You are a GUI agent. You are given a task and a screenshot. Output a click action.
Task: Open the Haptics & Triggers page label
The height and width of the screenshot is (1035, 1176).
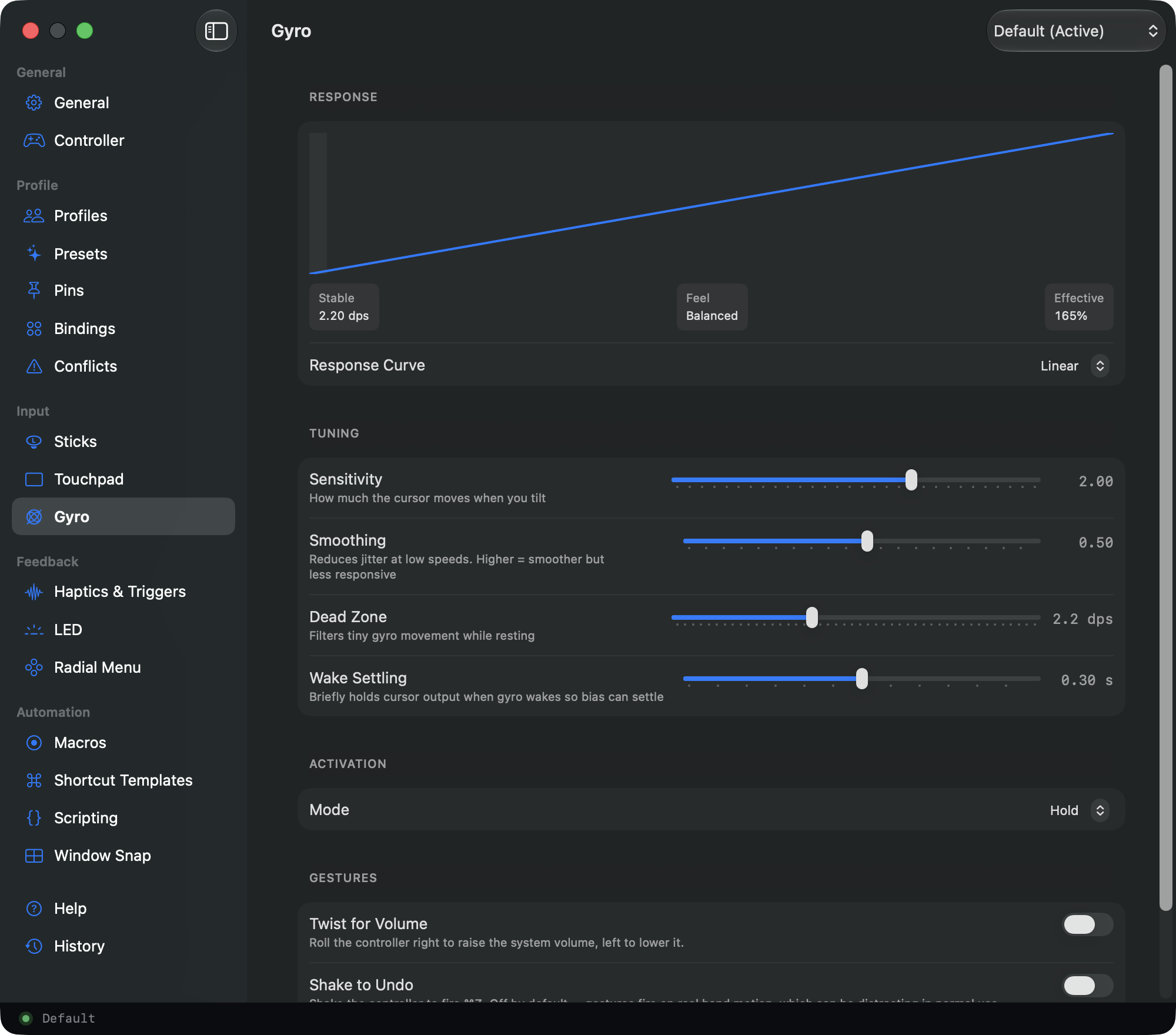pyautogui.click(x=120, y=592)
